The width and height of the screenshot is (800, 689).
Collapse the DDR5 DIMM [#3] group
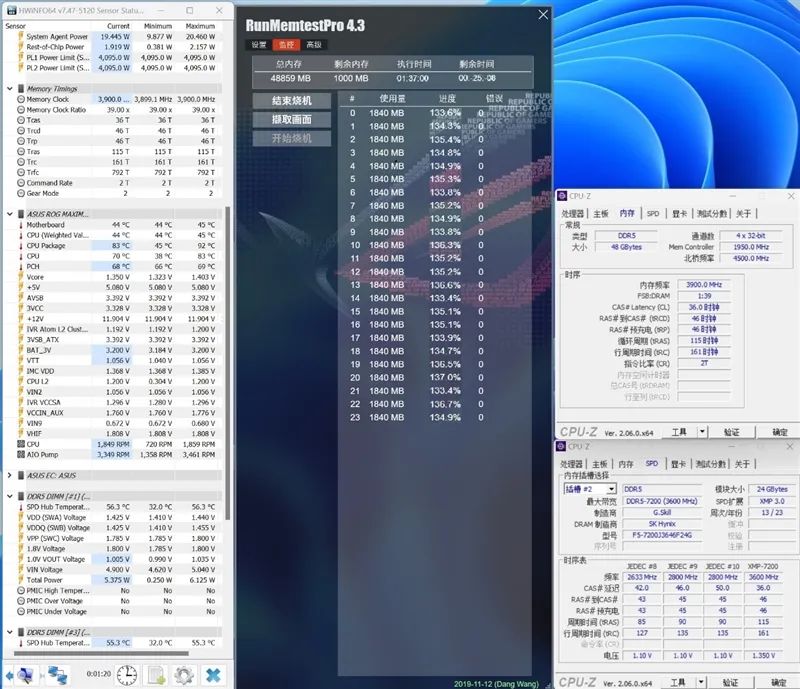9,632
